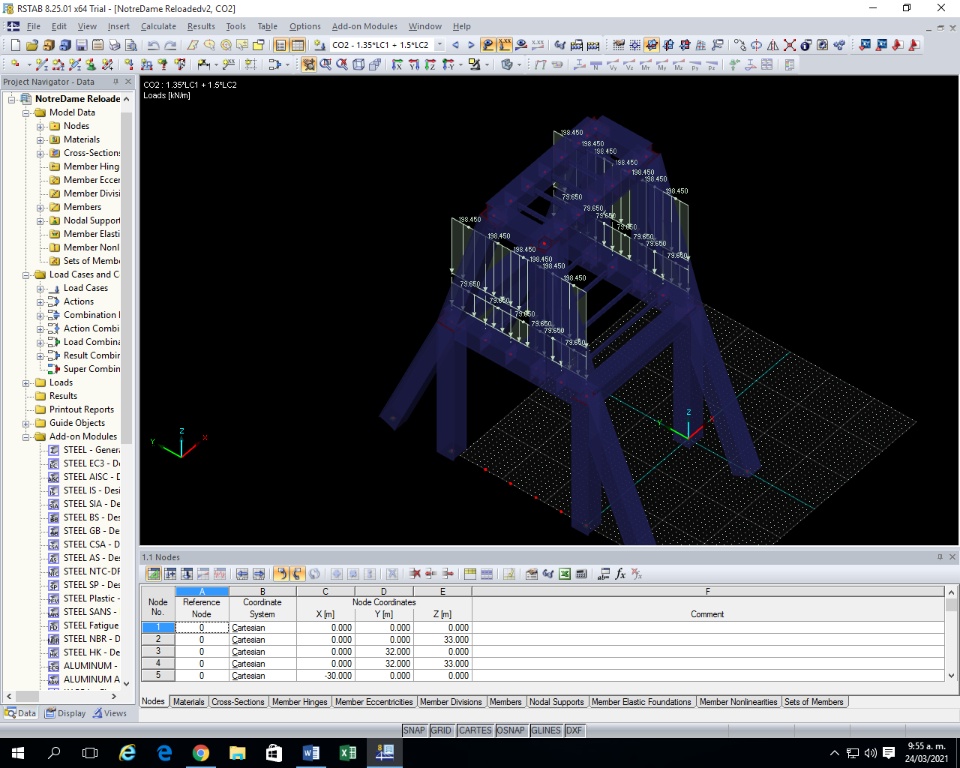Open the File menu
This screenshot has width=960, height=768.
click(34, 26)
